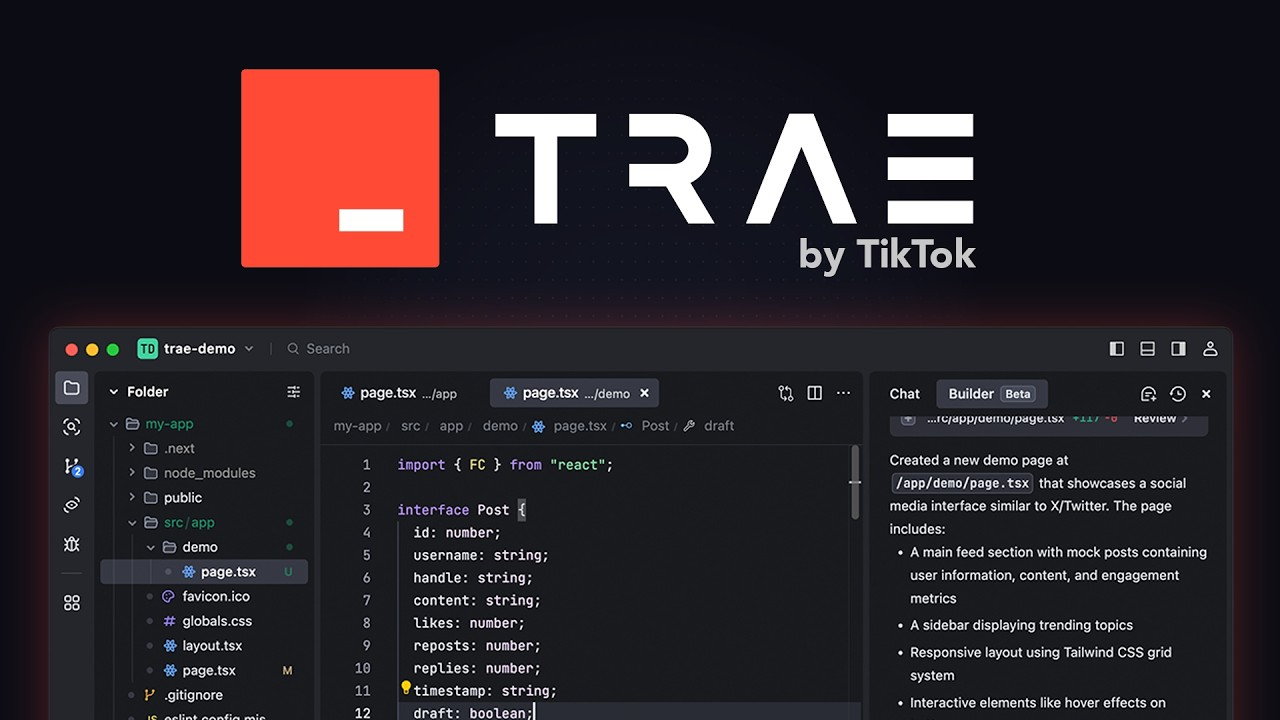Toggle the left sidebar layout icon
Image resolution: width=1280 pixels, height=720 pixels.
point(1117,349)
